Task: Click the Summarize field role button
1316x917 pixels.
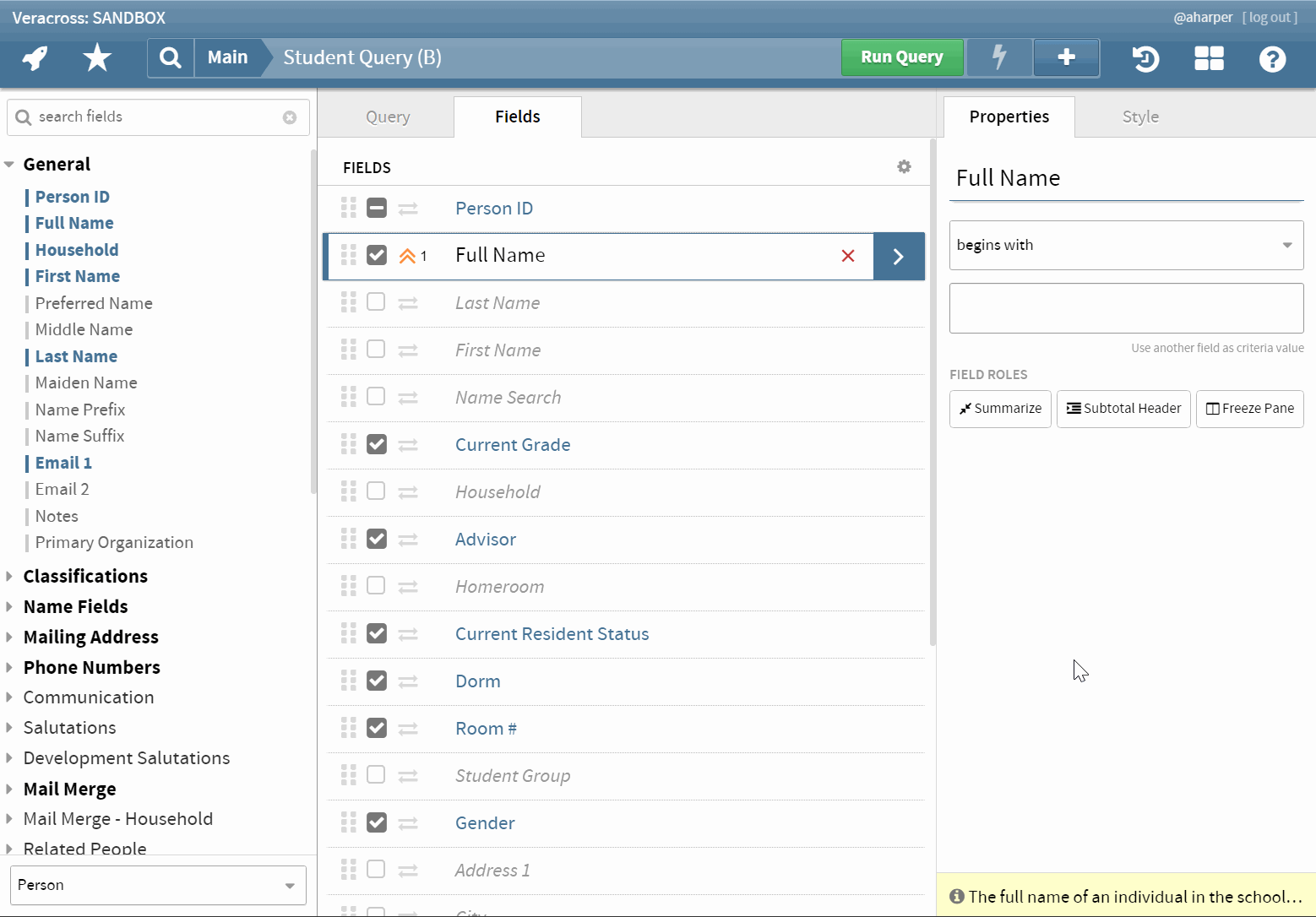Action: (x=1000, y=409)
